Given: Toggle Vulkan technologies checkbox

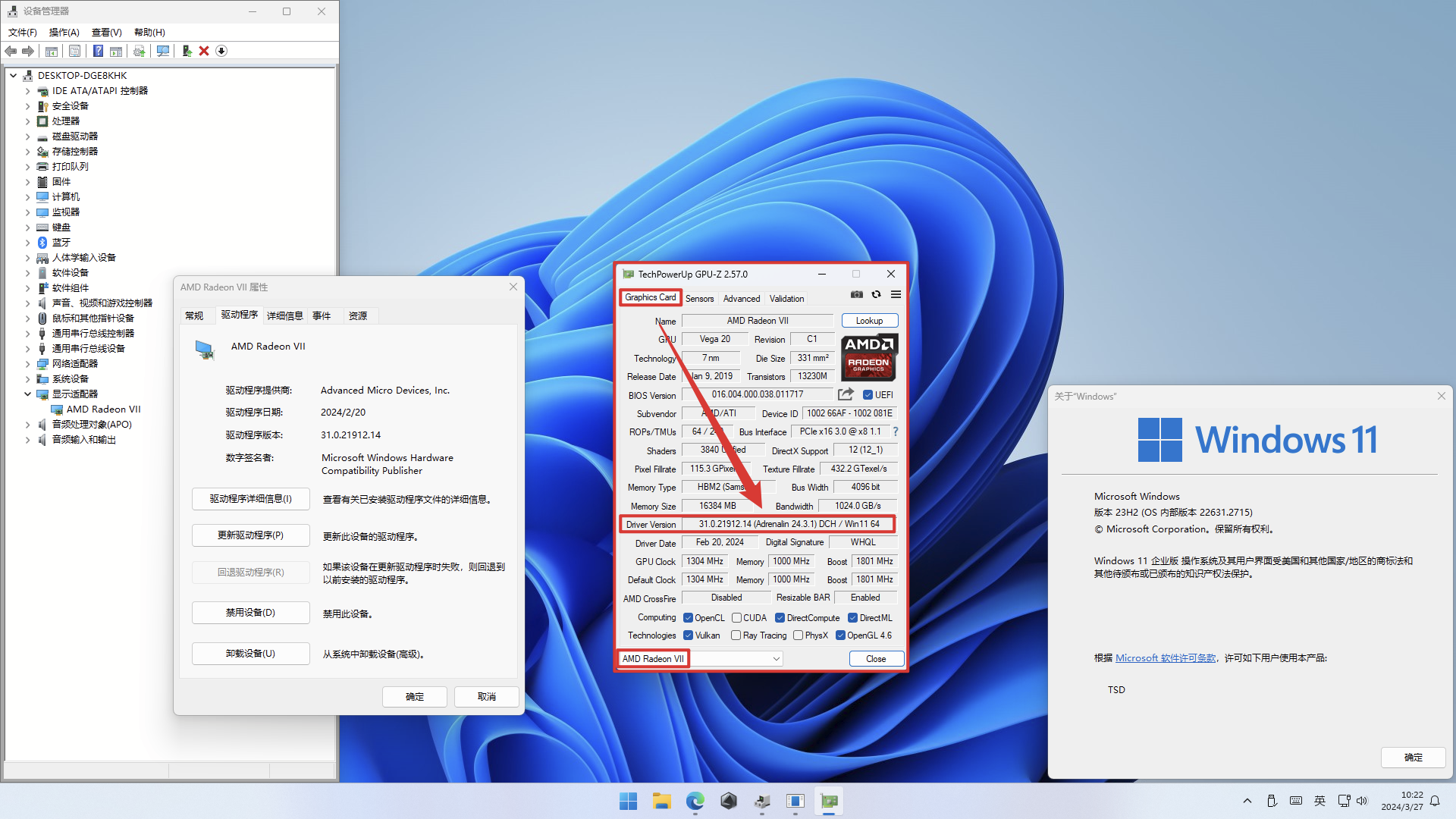Looking at the screenshot, I should 688,635.
